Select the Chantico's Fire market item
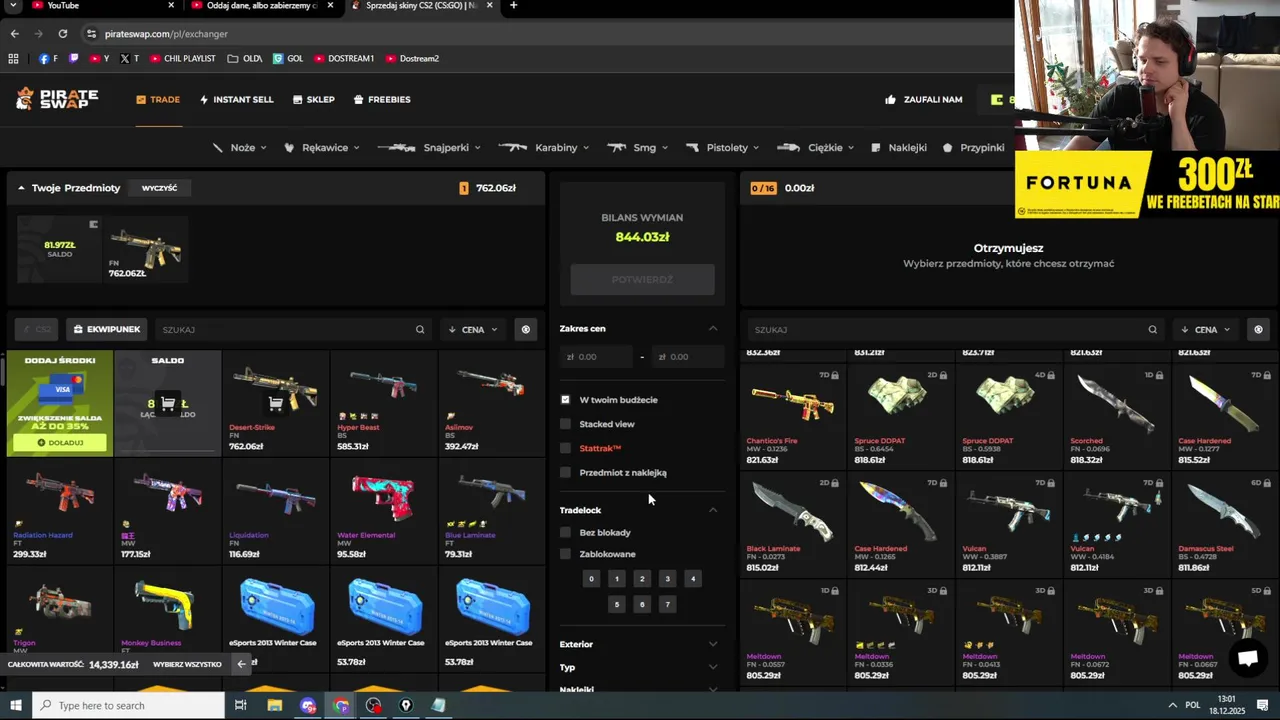 tap(792, 417)
